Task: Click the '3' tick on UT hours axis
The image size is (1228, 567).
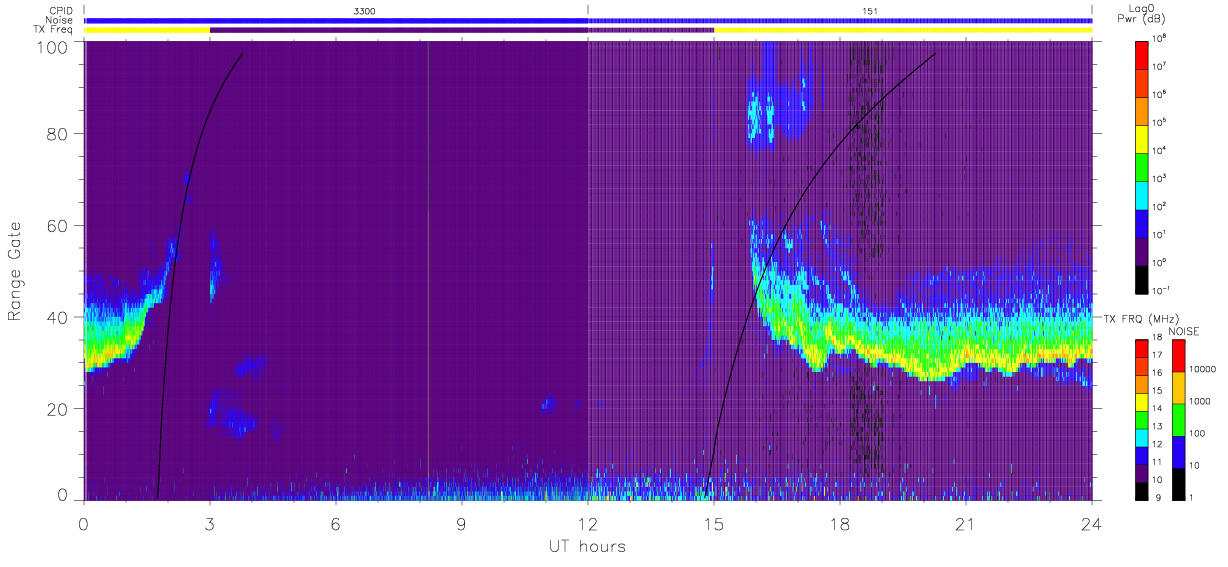Action: (x=210, y=524)
